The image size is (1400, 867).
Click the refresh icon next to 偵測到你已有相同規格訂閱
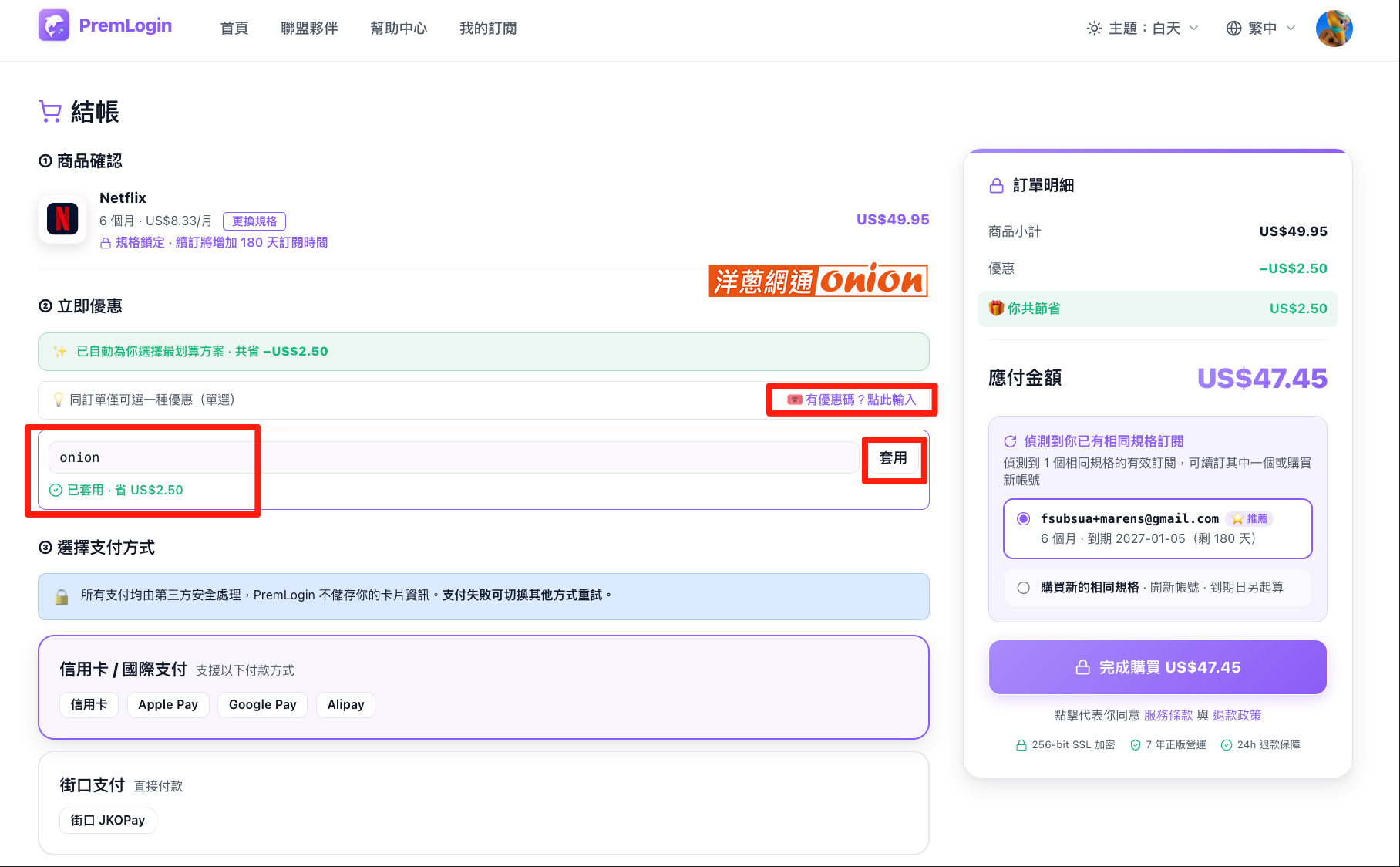[x=1010, y=441]
